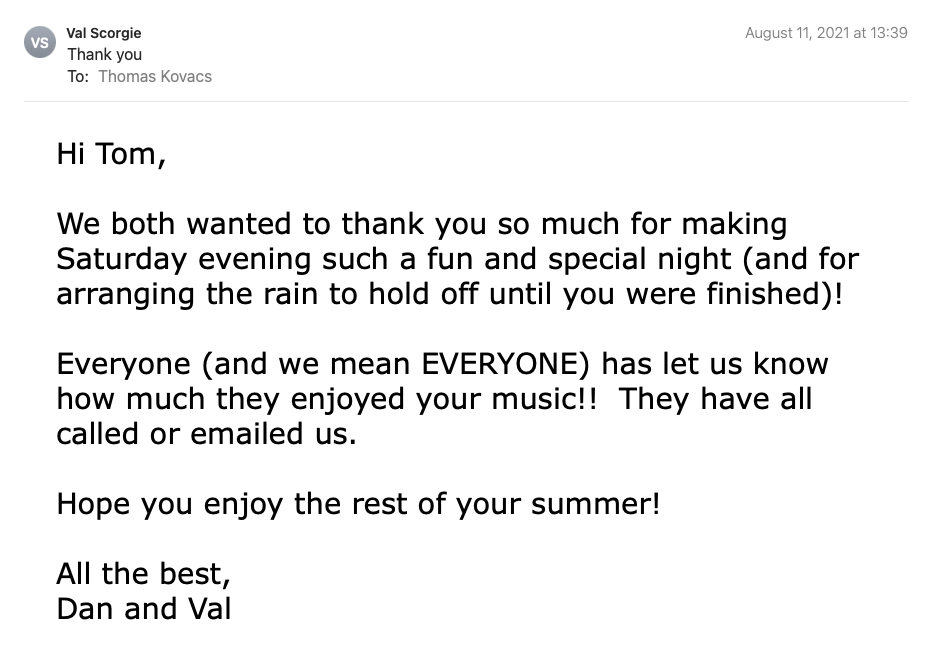Click the line starting "We both wanted"
Screen dimensions: 936x653
421,224
